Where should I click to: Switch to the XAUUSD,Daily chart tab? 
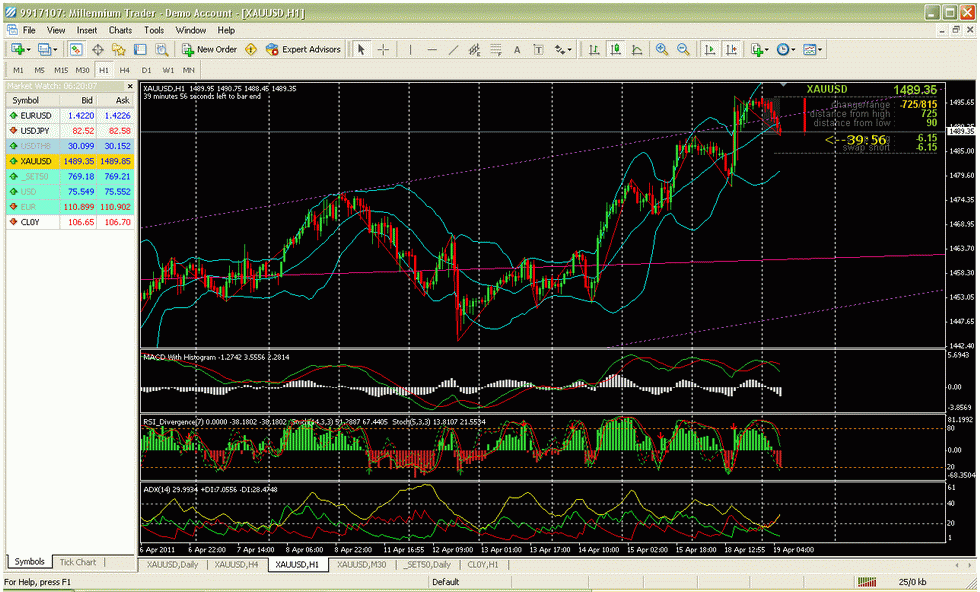point(172,564)
